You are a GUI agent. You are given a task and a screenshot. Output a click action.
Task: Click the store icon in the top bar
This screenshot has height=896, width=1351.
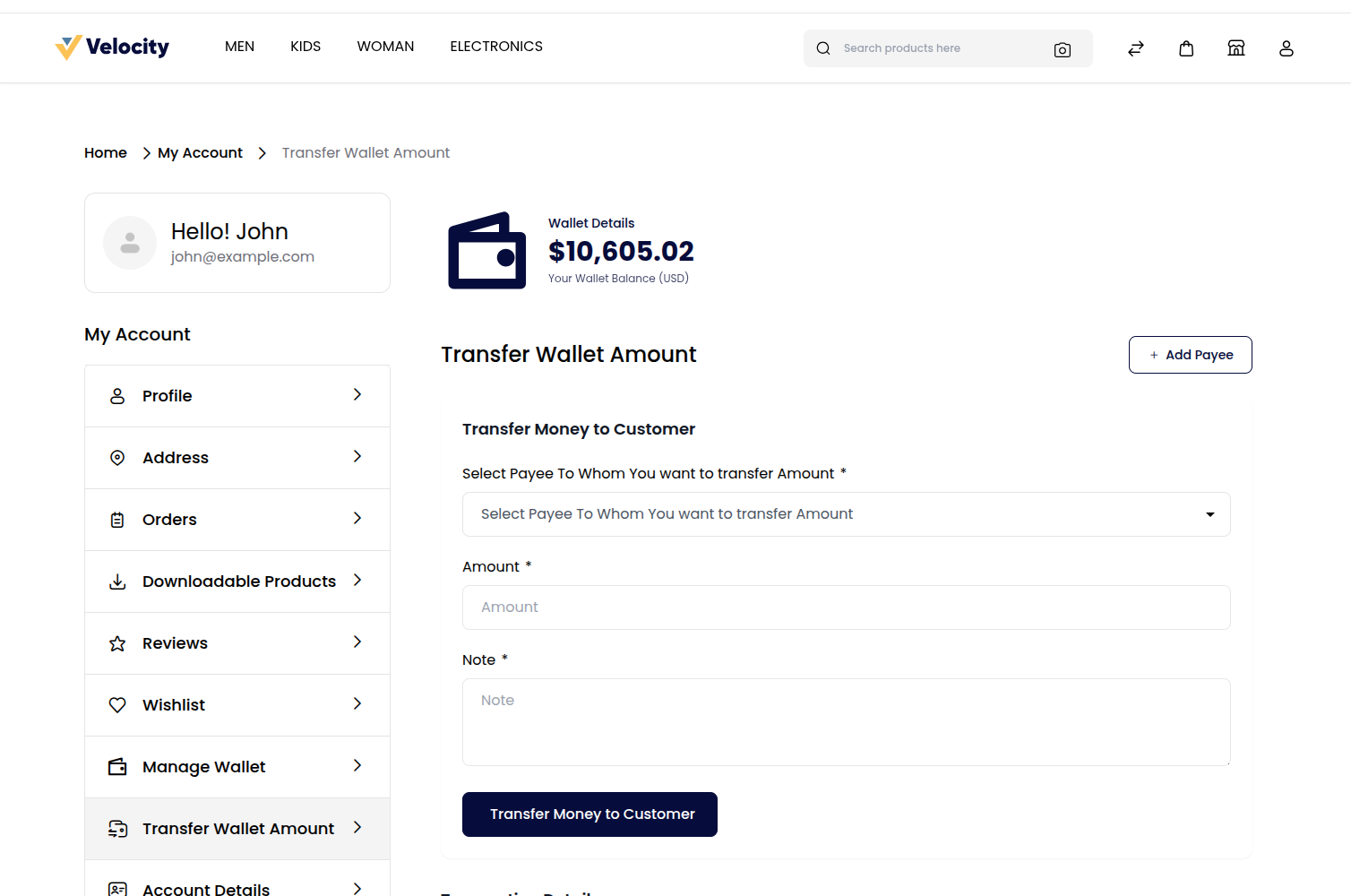(1236, 48)
